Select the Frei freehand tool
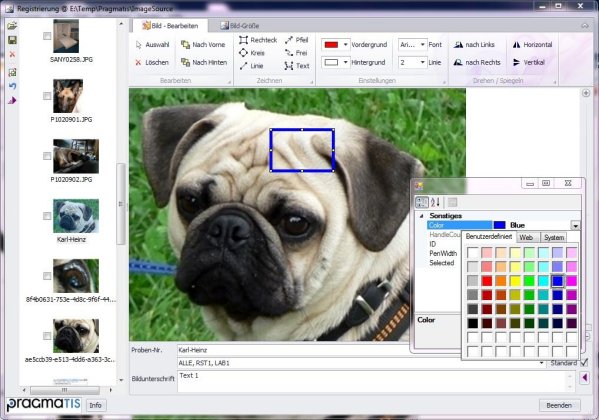 [x=296, y=53]
